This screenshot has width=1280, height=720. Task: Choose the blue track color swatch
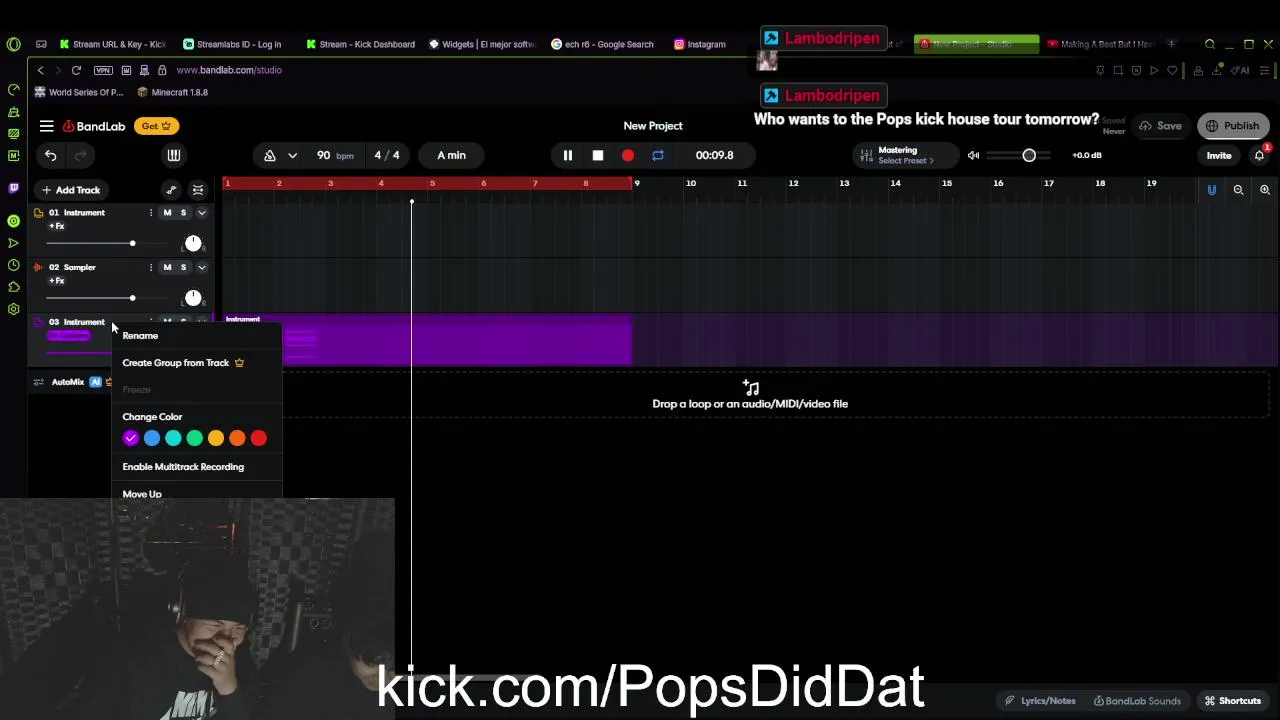(152, 438)
